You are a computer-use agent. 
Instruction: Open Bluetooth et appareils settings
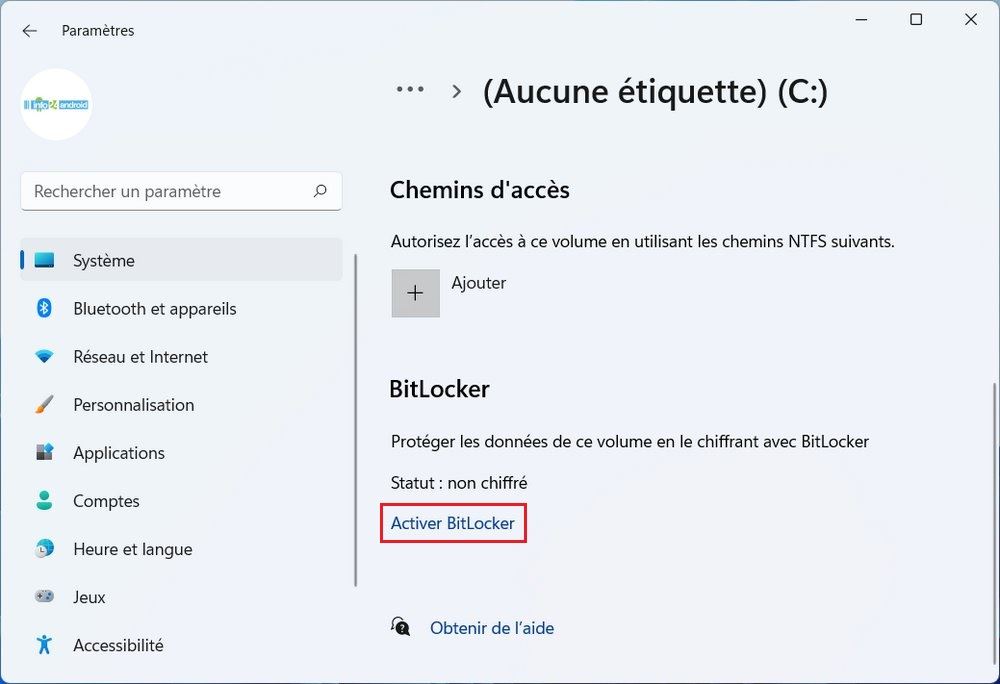[x=155, y=309]
